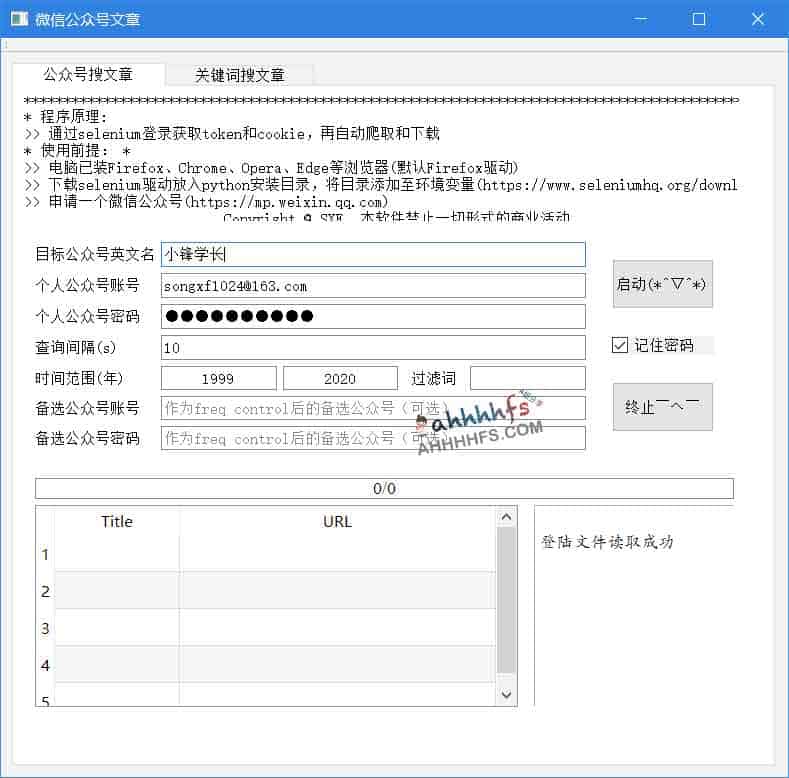Click the 0/0 progress bar
Viewport: 789px width, 778px height.
pyautogui.click(x=384, y=489)
